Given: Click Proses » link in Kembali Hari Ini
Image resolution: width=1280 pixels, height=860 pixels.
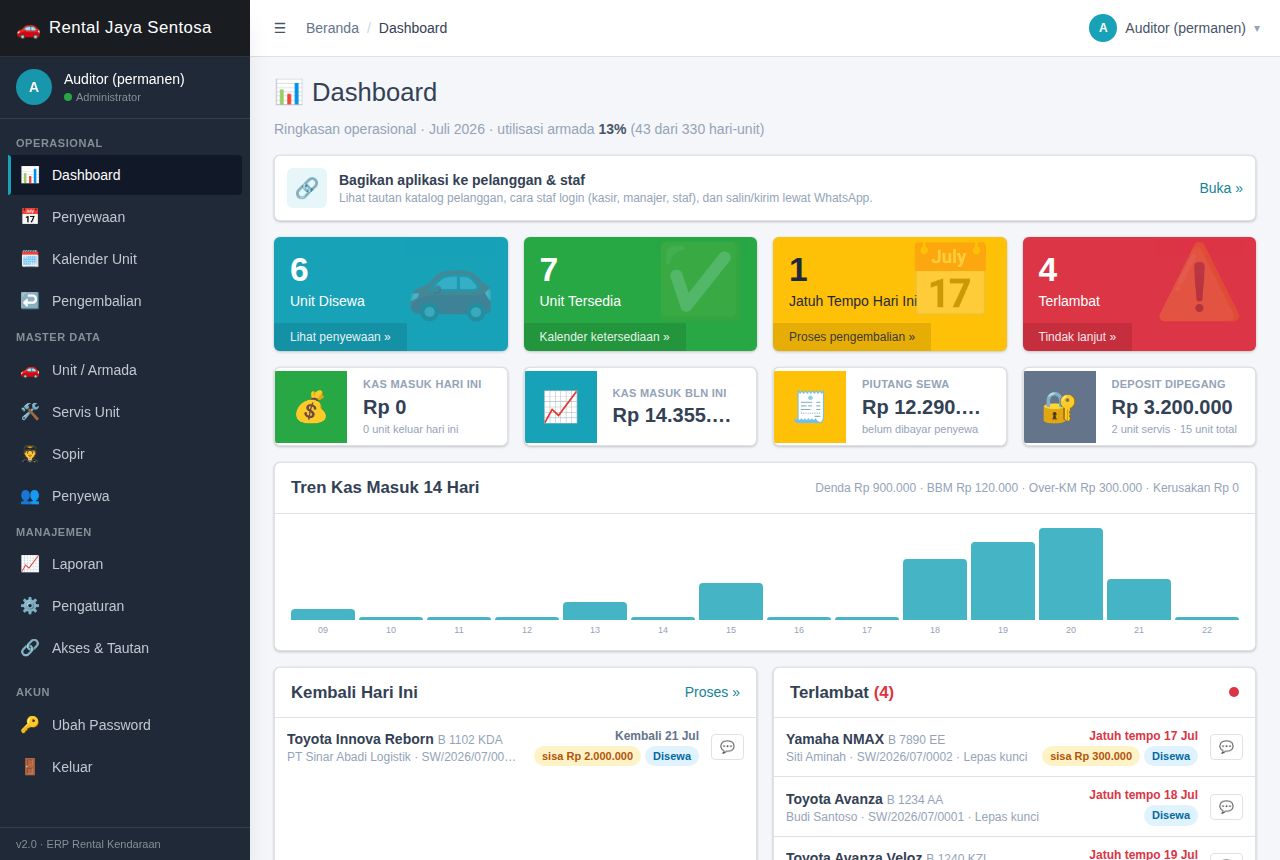Looking at the screenshot, I should pyautogui.click(x=712, y=692).
